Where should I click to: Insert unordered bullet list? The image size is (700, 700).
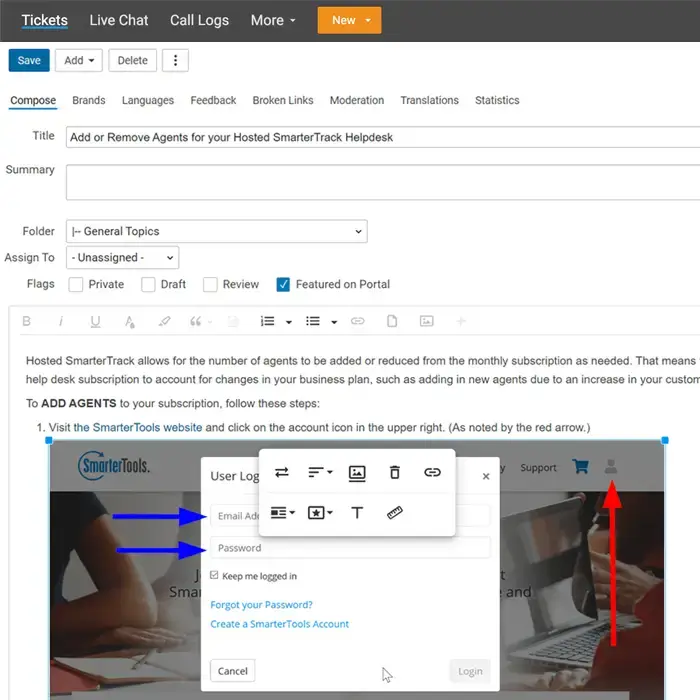pos(312,321)
